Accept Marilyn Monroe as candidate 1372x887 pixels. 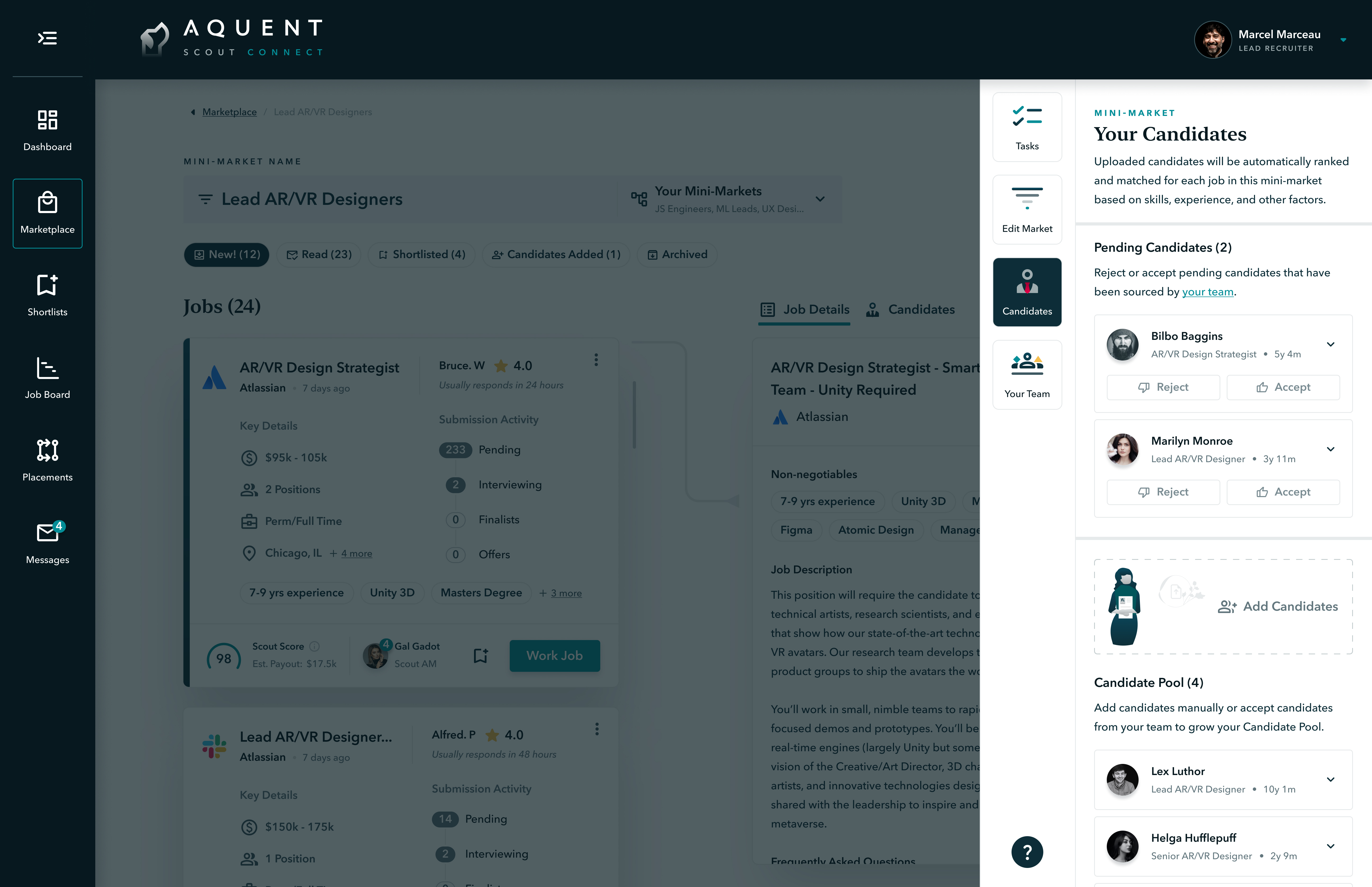(1283, 492)
